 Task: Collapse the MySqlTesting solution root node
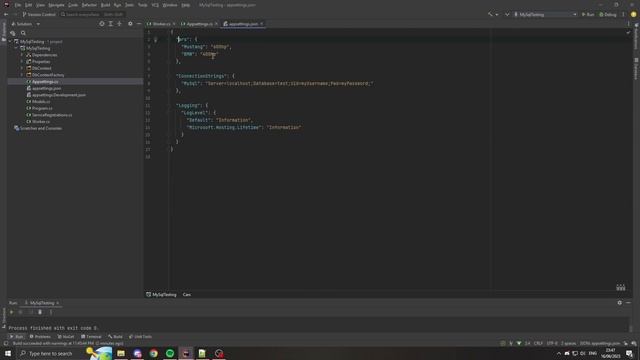point(10,42)
